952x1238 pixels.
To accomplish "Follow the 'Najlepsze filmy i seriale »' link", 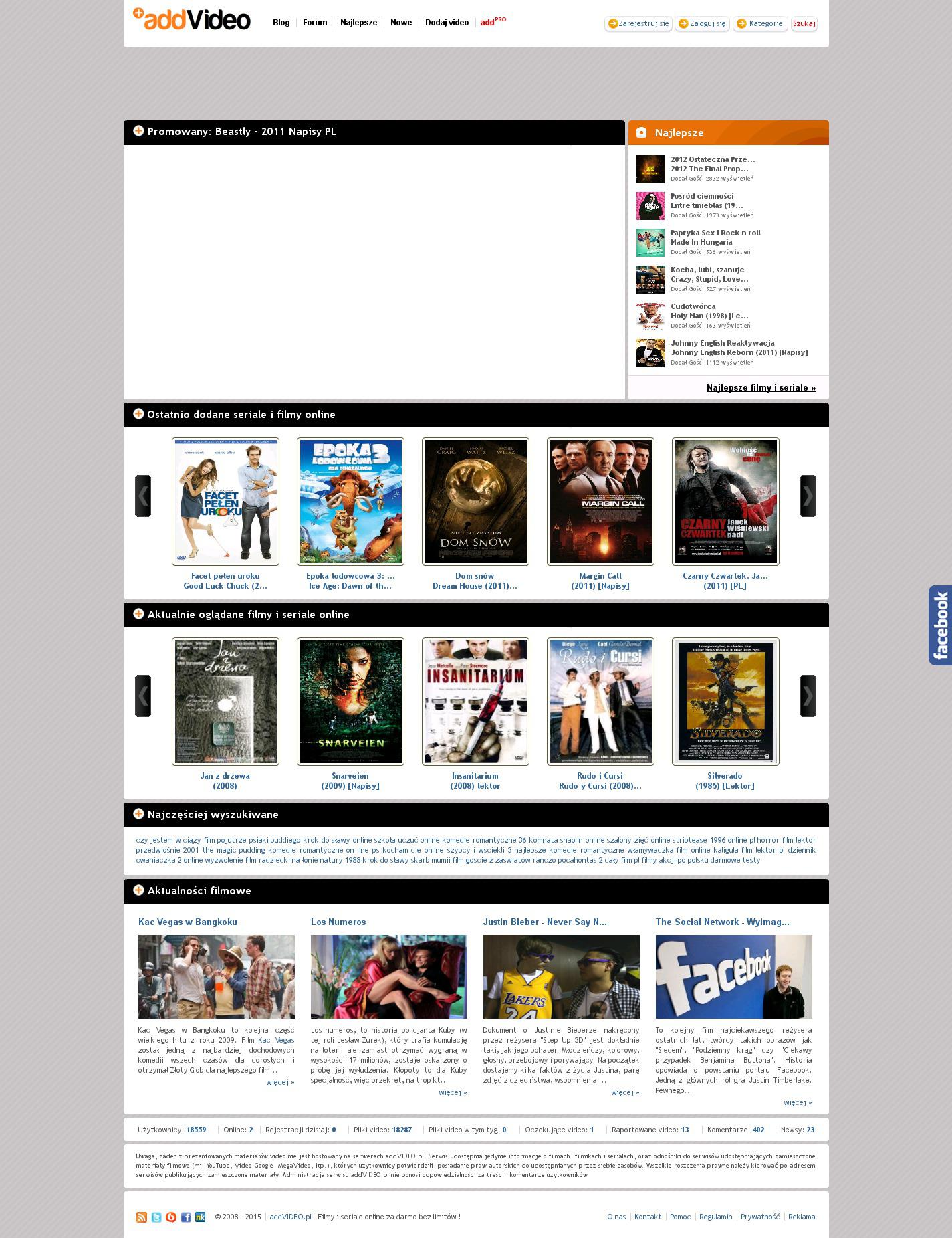I will tap(761, 387).
